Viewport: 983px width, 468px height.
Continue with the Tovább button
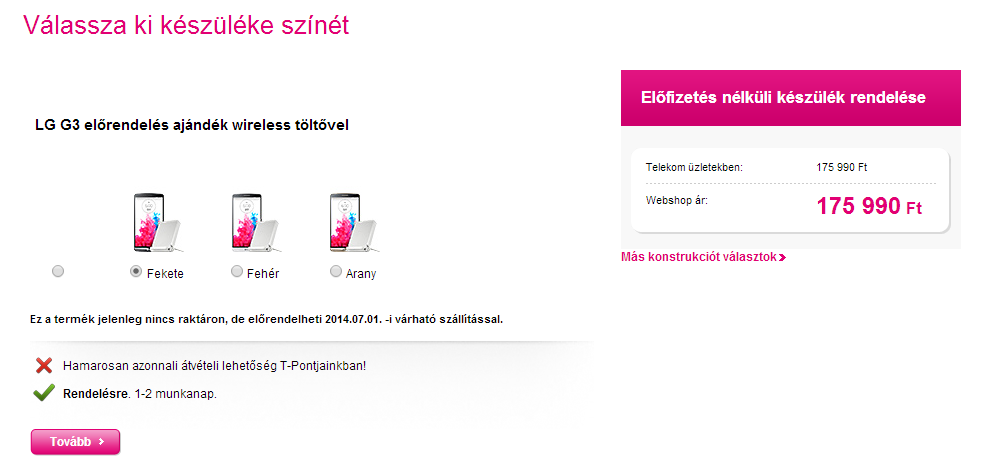coord(75,442)
